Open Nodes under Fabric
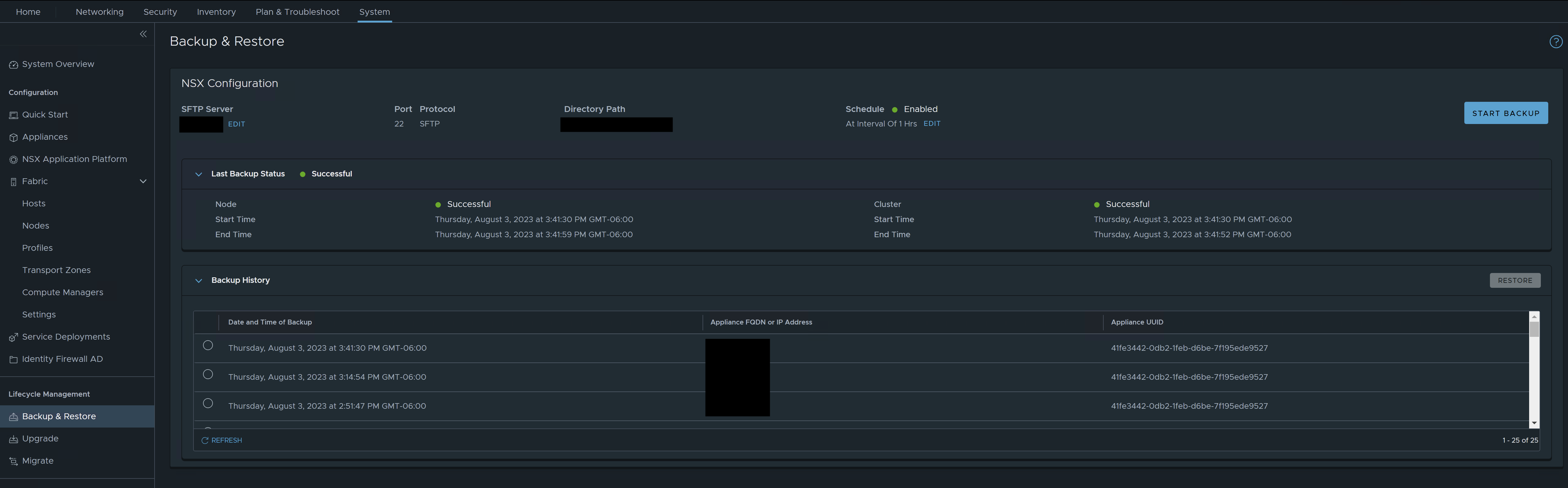The height and width of the screenshot is (488, 1568). point(35,226)
